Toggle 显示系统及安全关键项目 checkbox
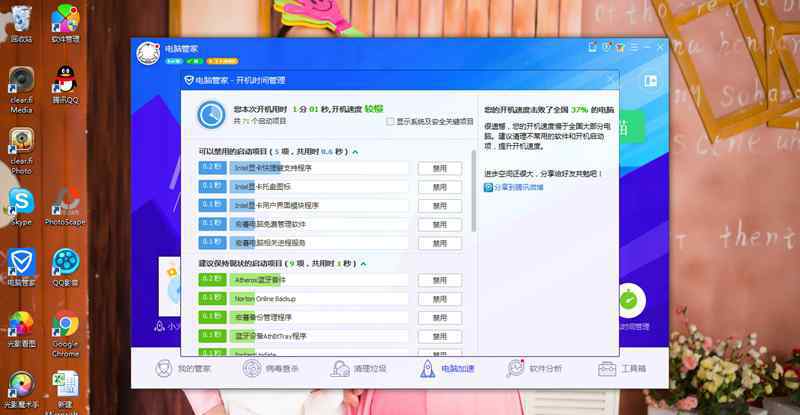The width and height of the screenshot is (800, 415). (x=390, y=121)
